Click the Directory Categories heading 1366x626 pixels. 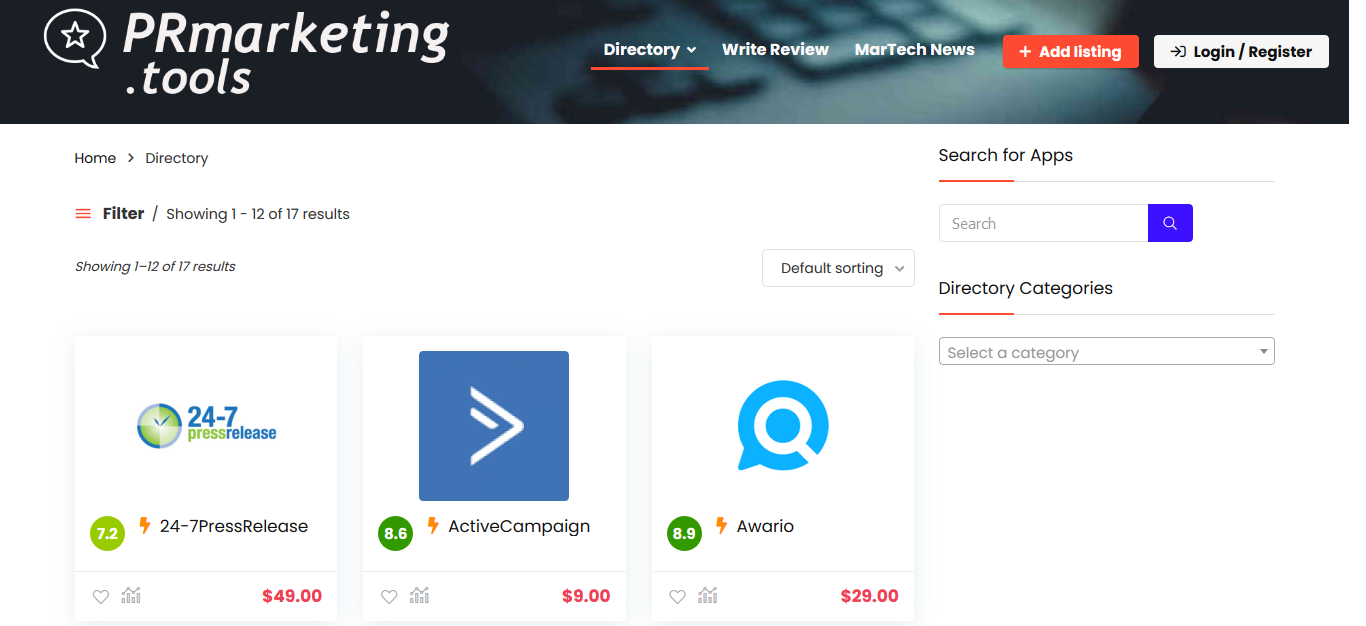pos(1026,288)
